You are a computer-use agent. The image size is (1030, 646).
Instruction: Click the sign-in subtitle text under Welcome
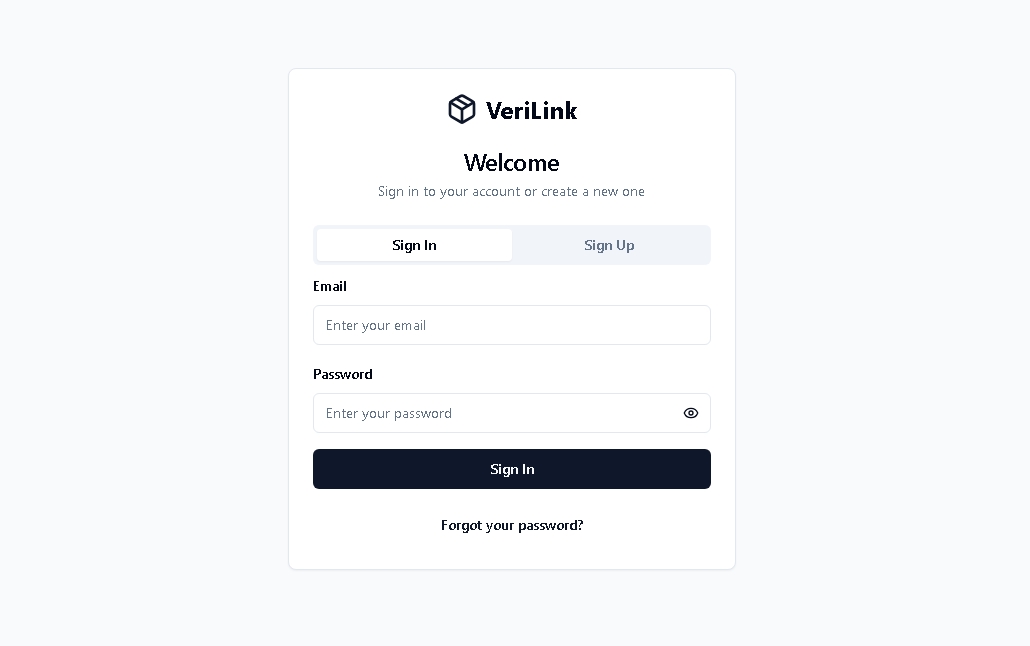(x=511, y=191)
